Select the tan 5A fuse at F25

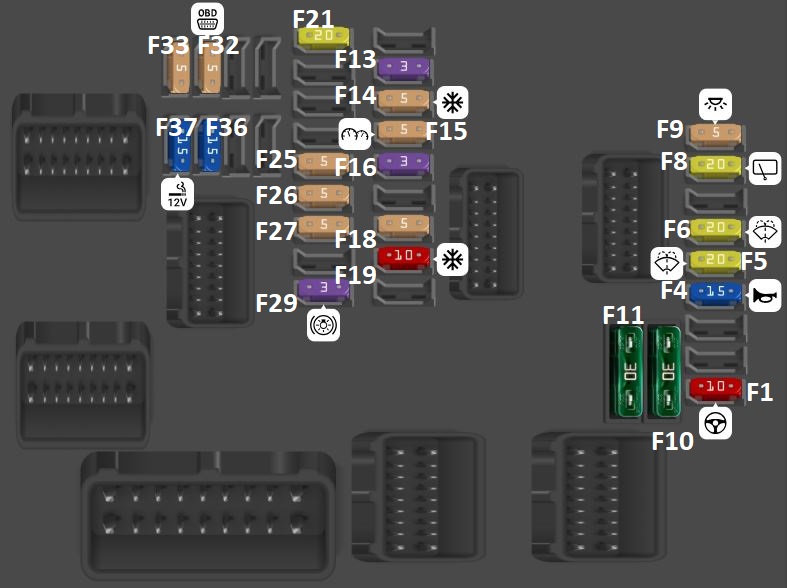(323, 163)
